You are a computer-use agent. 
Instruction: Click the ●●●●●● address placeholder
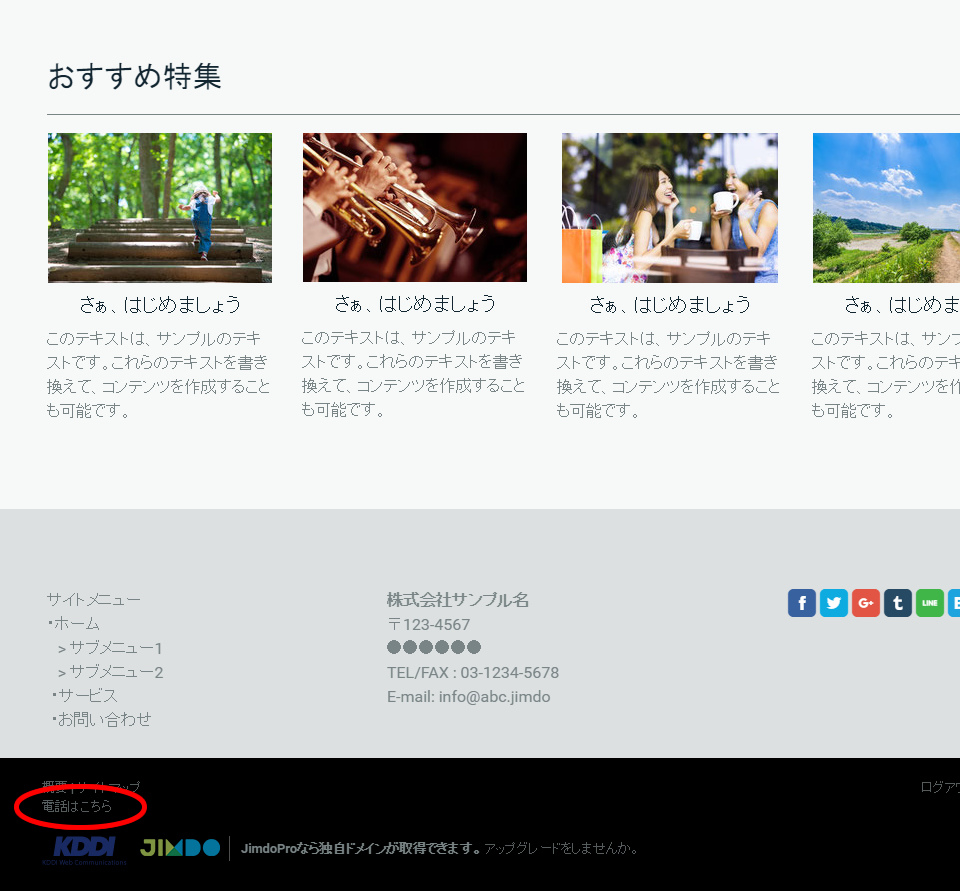[x=434, y=647]
